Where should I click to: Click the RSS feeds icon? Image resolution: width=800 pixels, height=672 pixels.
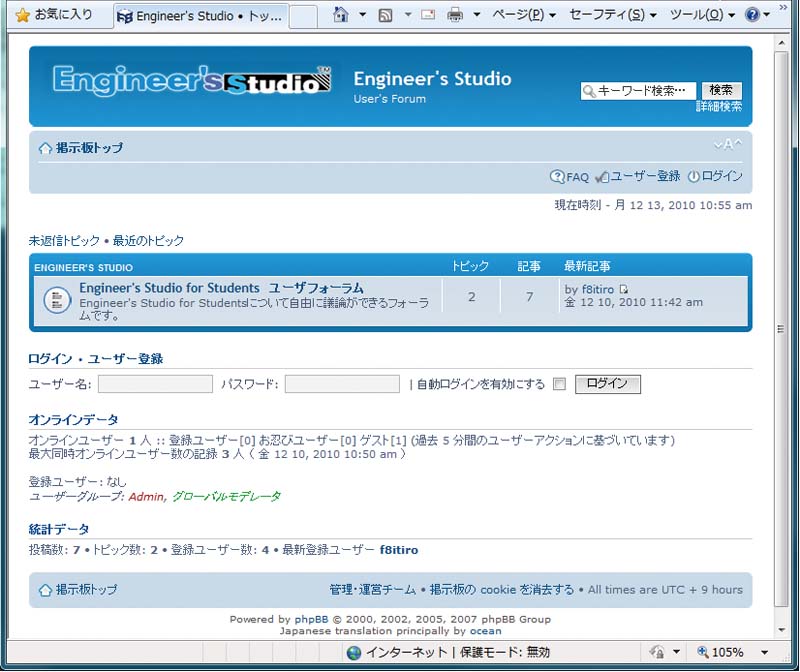(385, 15)
